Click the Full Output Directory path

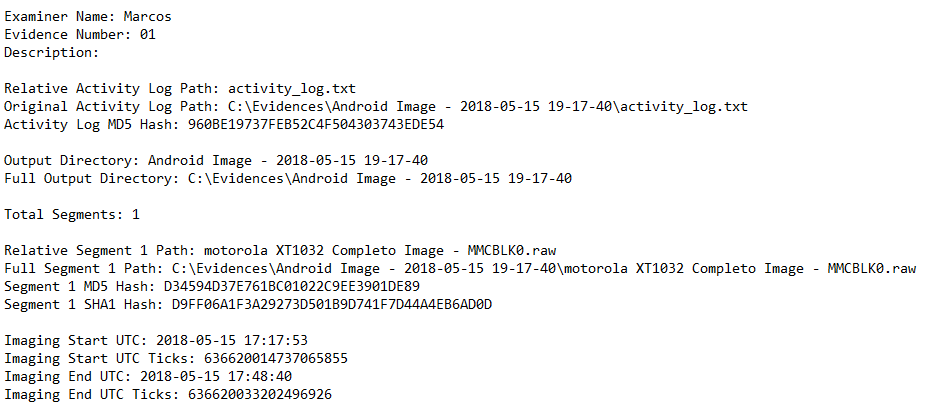coord(380,178)
